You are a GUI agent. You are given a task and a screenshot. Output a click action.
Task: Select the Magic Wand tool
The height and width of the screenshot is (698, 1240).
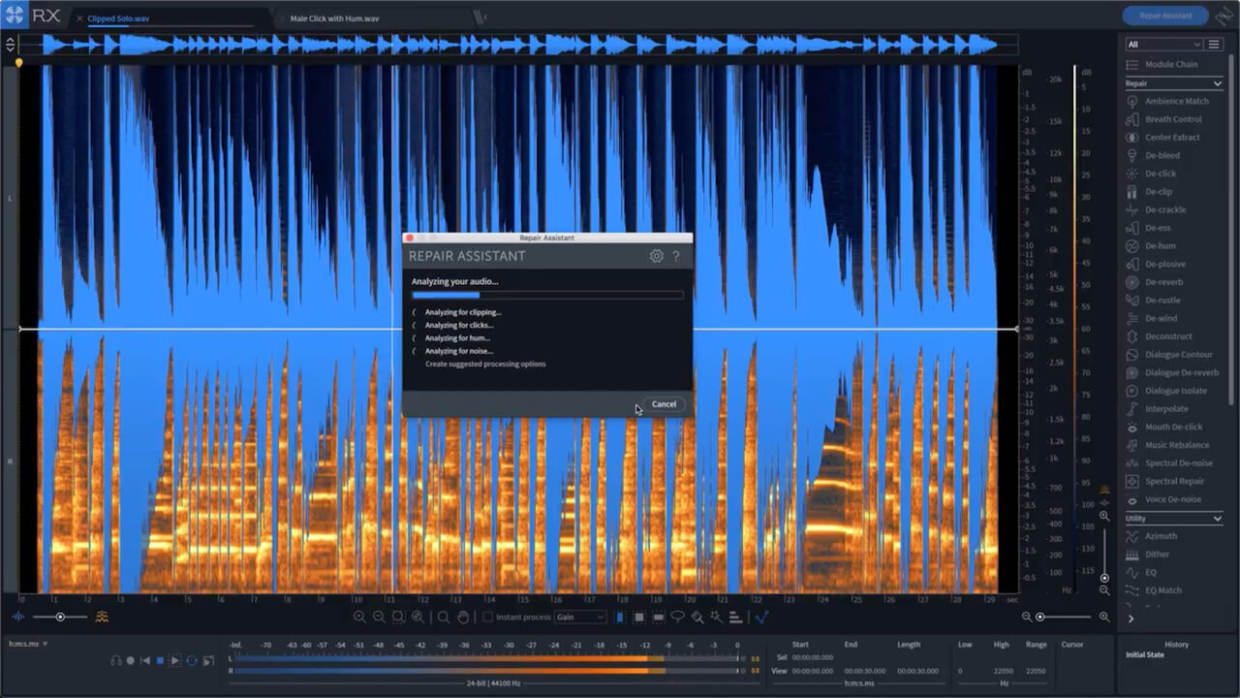point(716,617)
